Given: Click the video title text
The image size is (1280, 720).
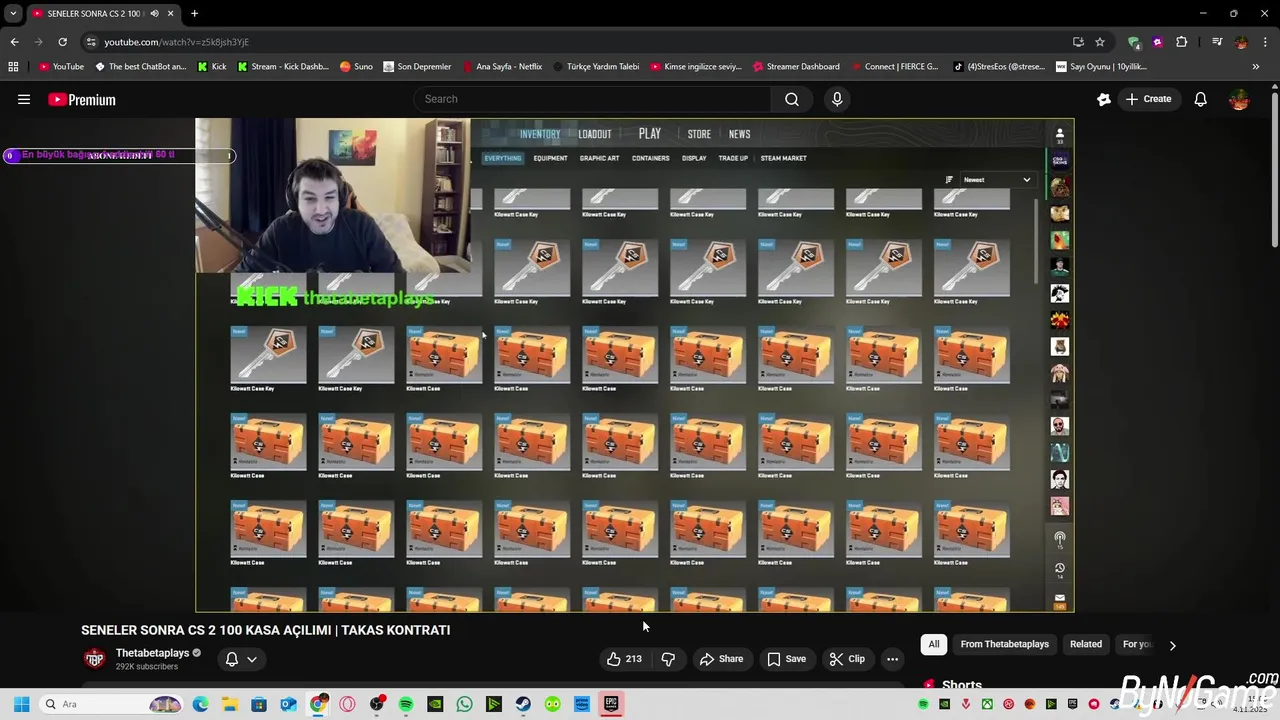Looking at the screenshot, I should coord(265,630).
